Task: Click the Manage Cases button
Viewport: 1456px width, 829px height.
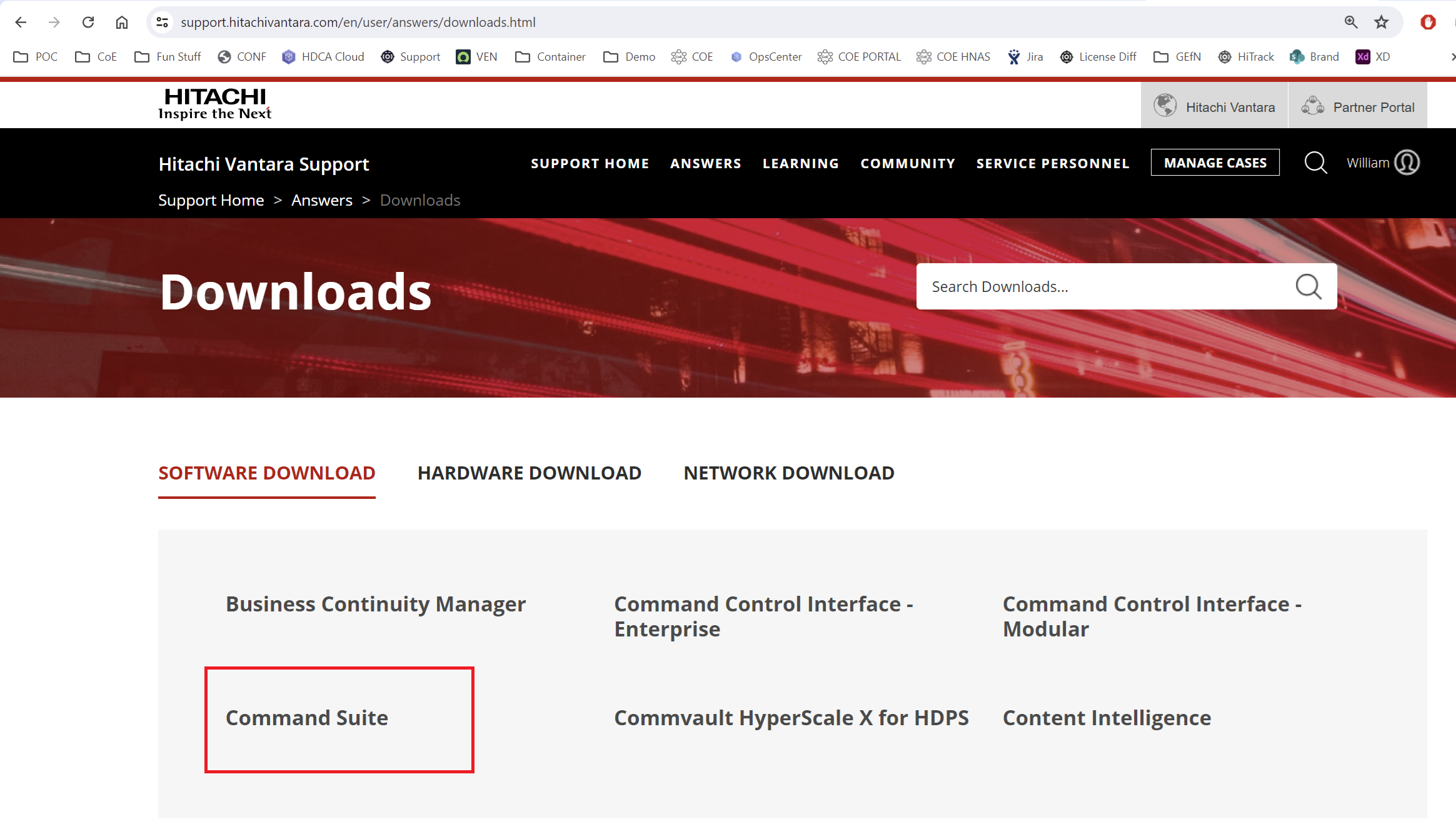Action: 1215,163
